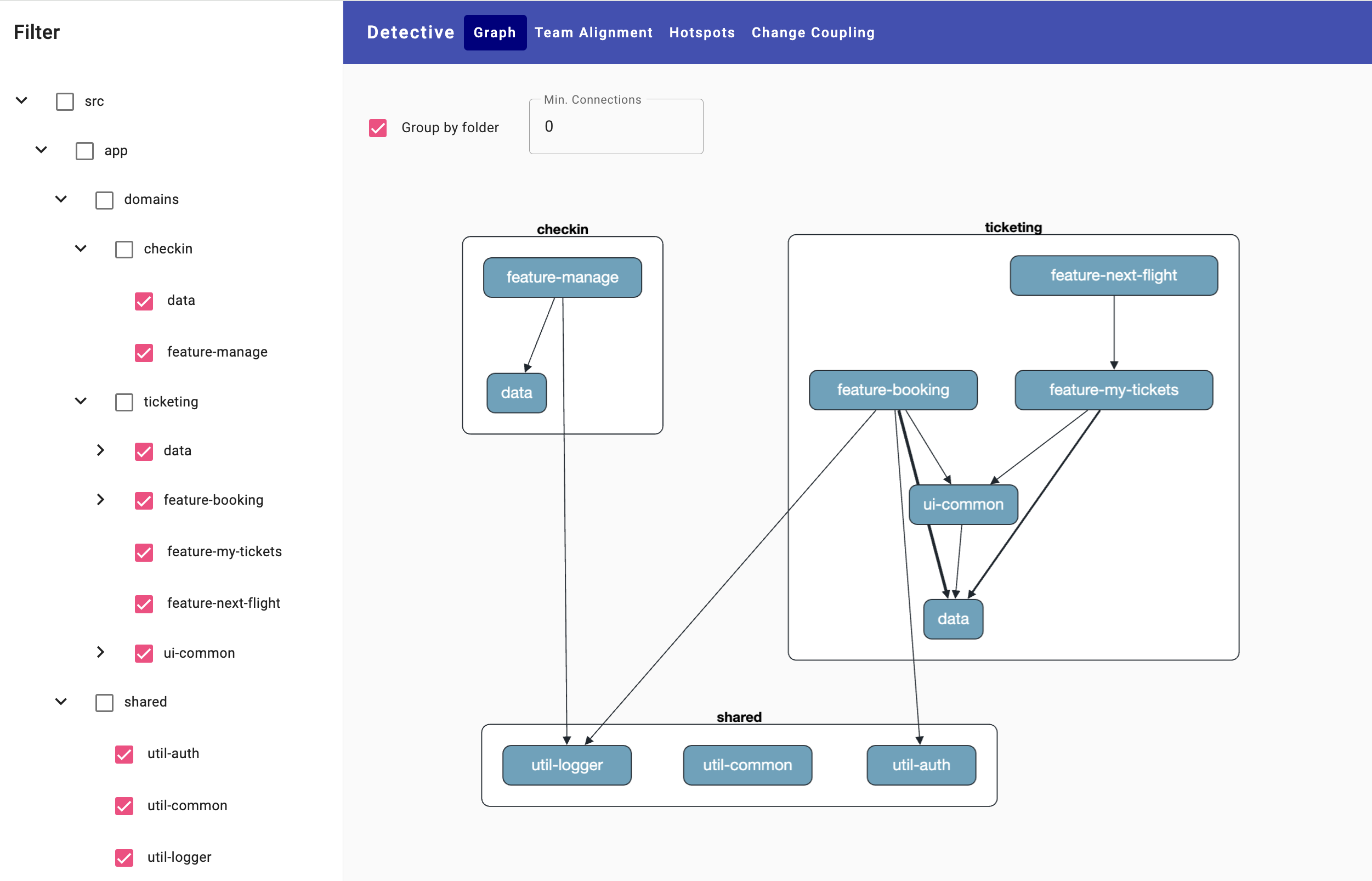1372x881 pixels.
Task: Click the util-auth graph node
Action: [x=921, y=765]
